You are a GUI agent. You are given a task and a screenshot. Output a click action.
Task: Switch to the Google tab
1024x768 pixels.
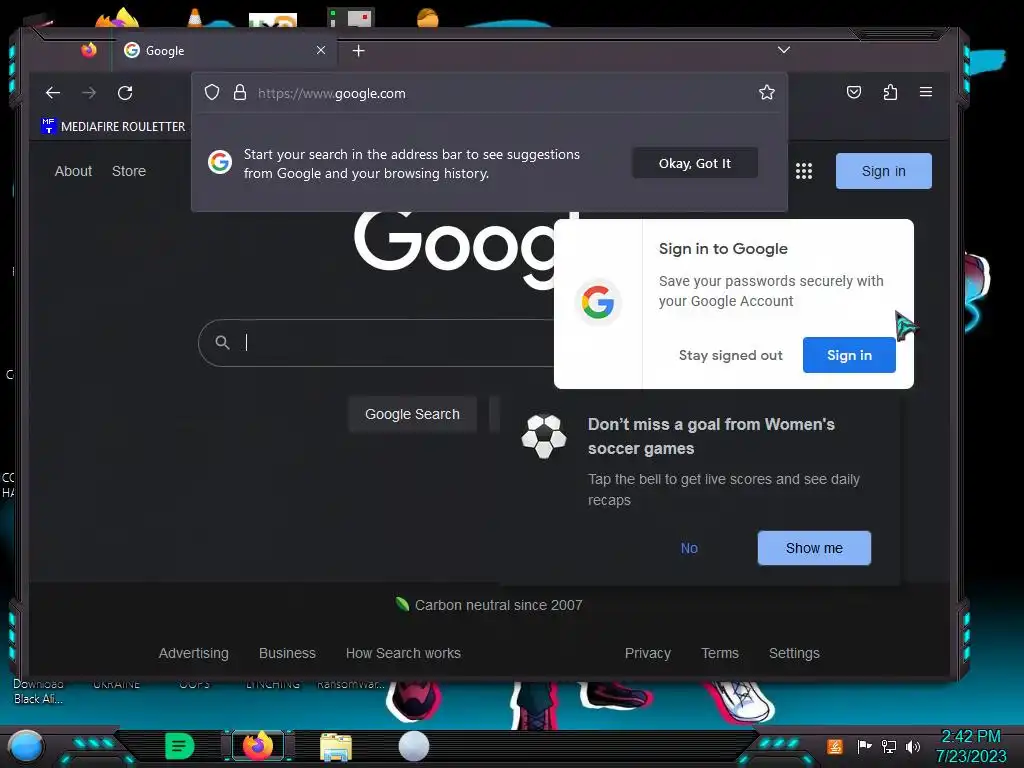point(223,50)
